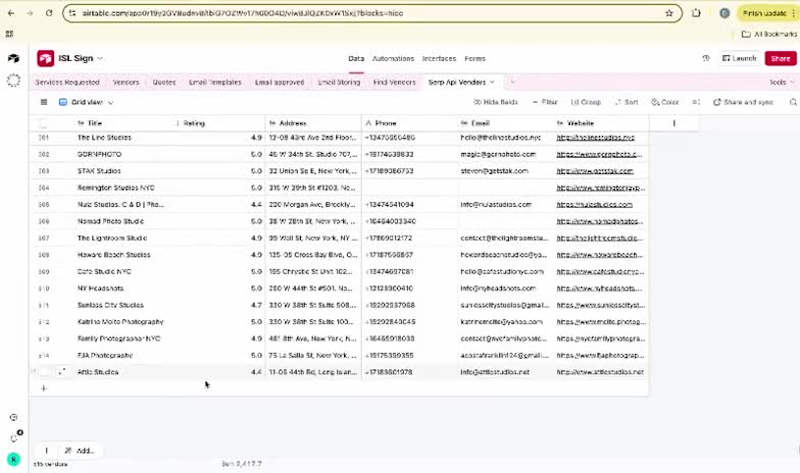
Task: Open the Tools dropdown
Action: (x=782, y=82)
